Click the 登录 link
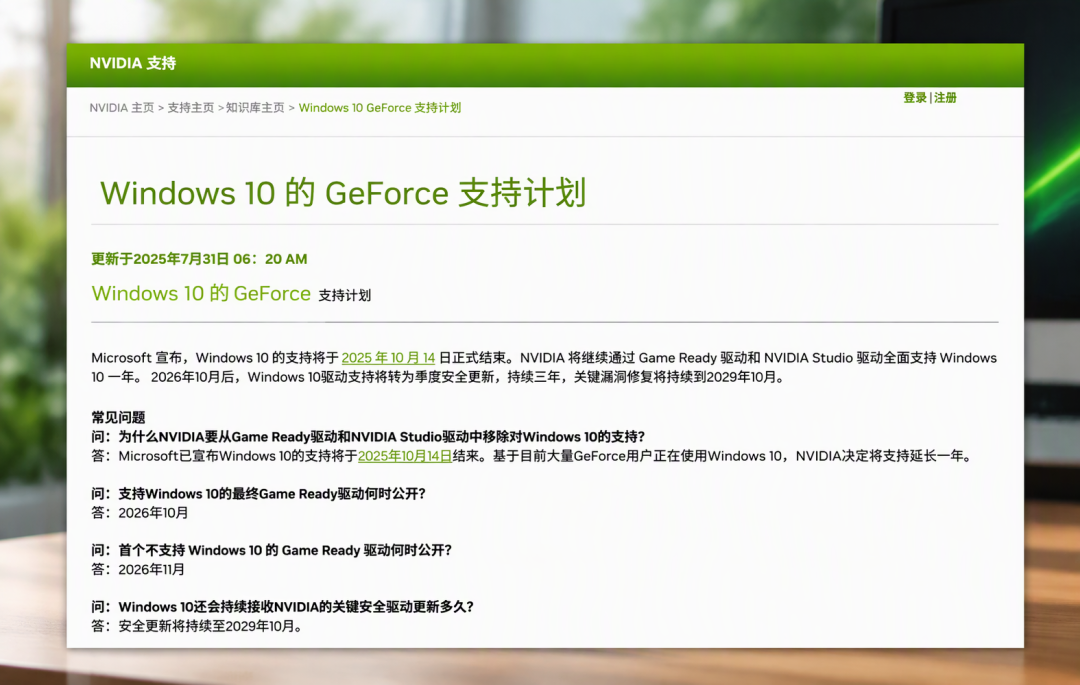1080x685 pixels. pos(915,98)
